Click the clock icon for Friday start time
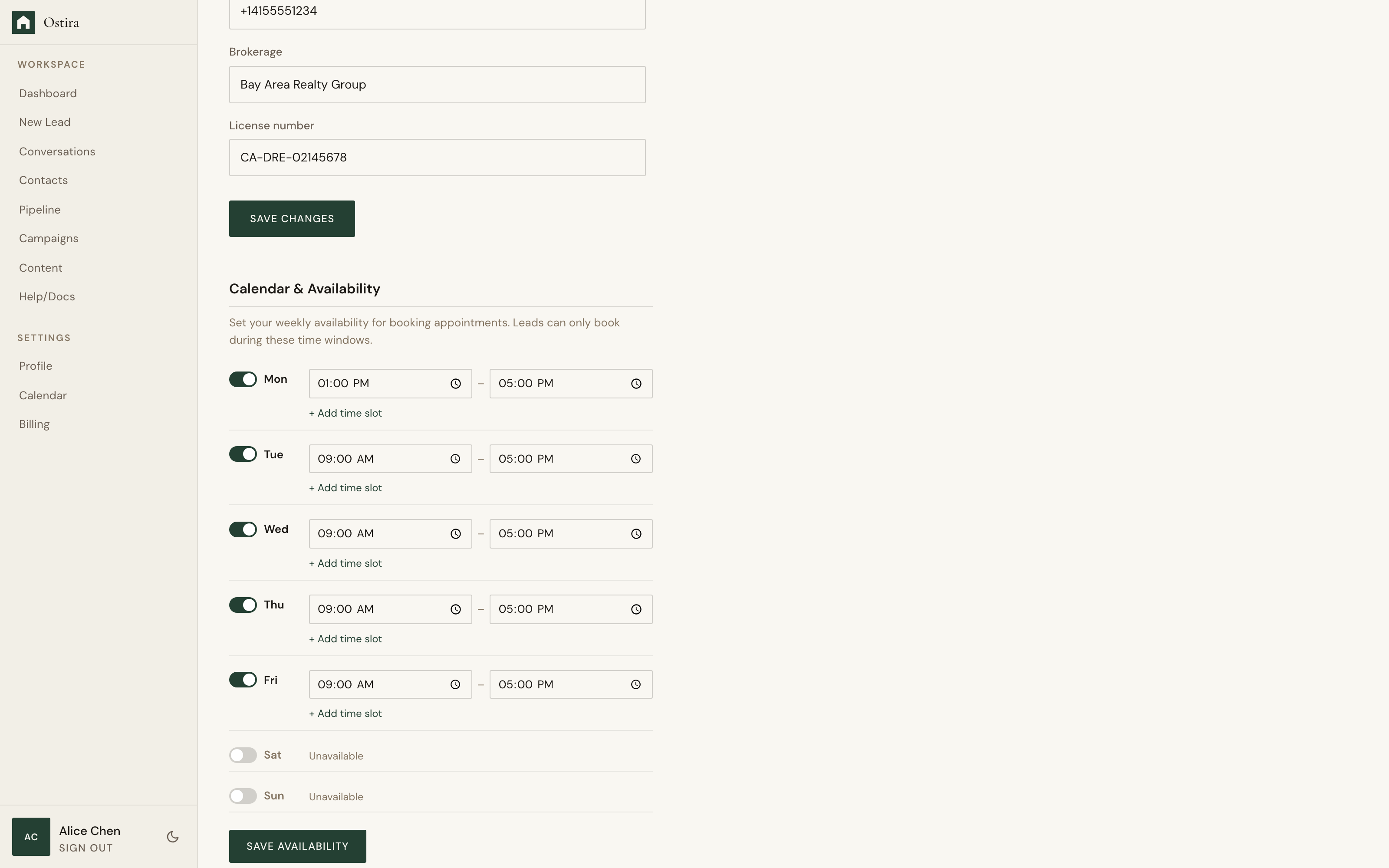This screenshot has height=868, width=1389. (455, 684)
